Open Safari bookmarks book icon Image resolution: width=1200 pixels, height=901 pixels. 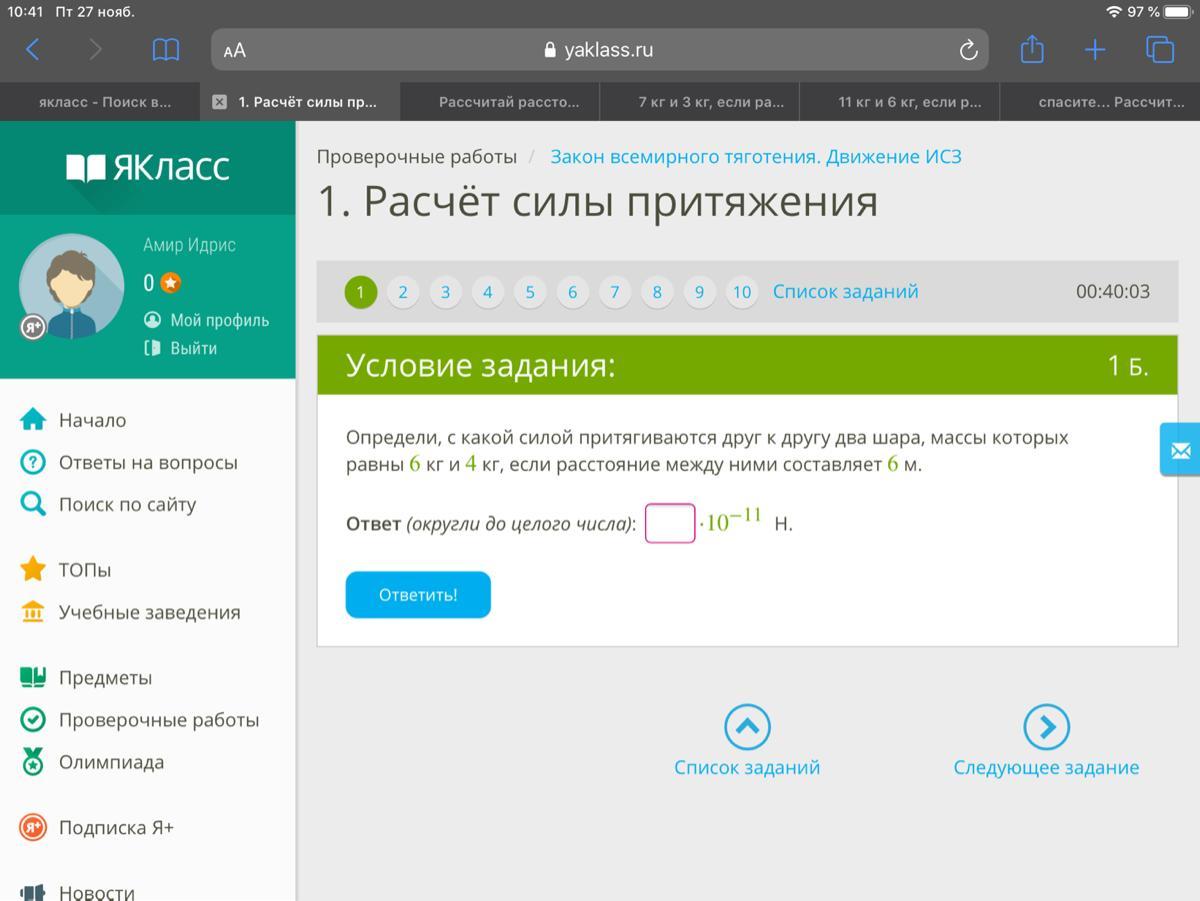coord(166,50)
